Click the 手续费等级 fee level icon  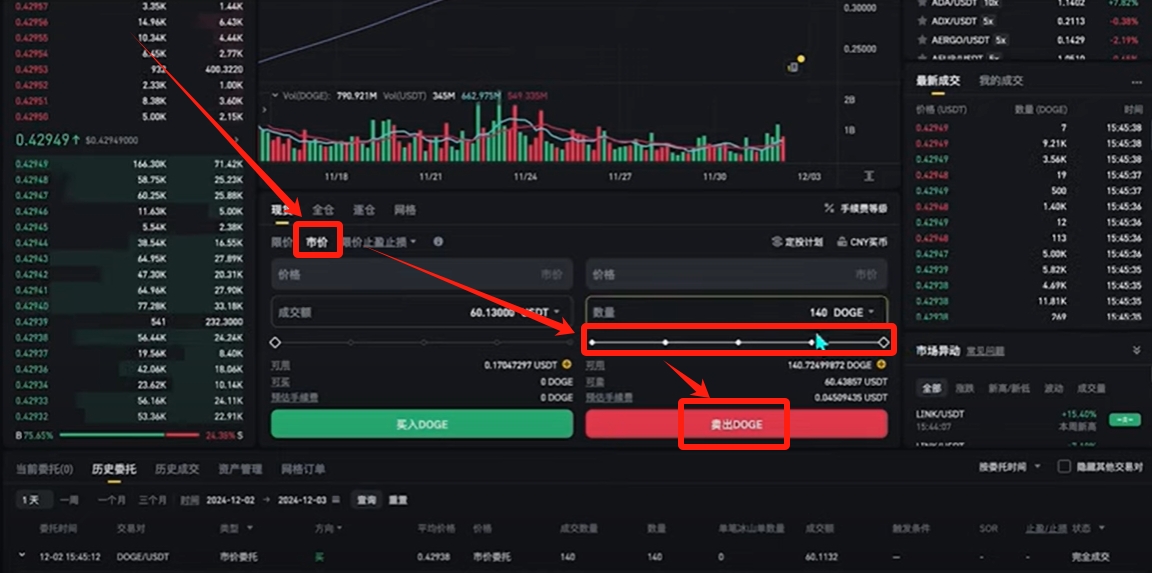(829, 209)
